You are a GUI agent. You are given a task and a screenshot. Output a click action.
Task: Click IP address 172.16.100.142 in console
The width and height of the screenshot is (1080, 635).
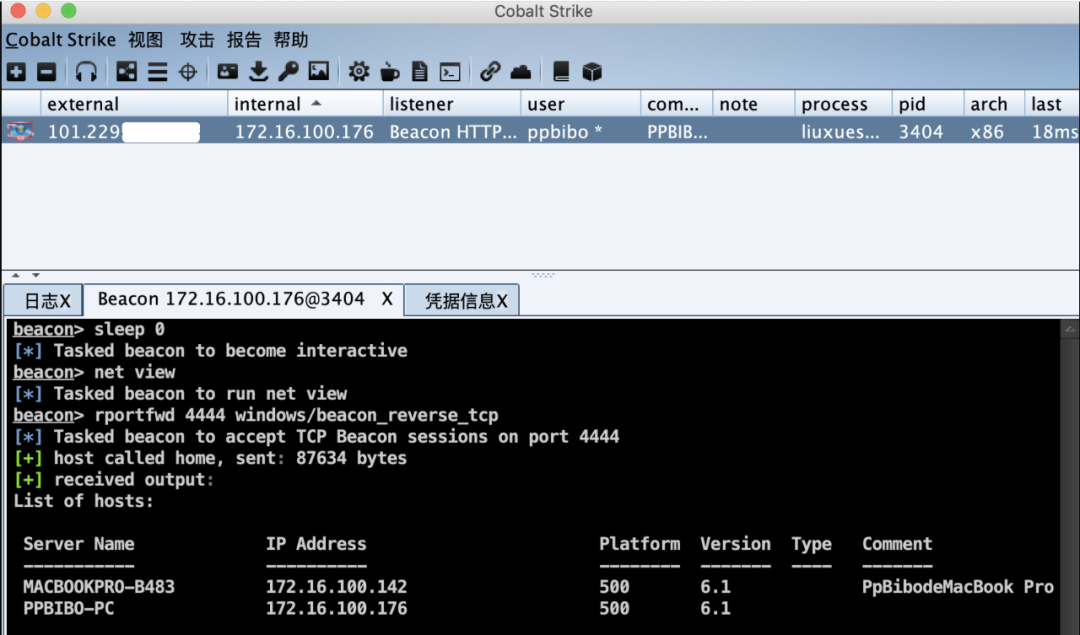tap(336, 587)
